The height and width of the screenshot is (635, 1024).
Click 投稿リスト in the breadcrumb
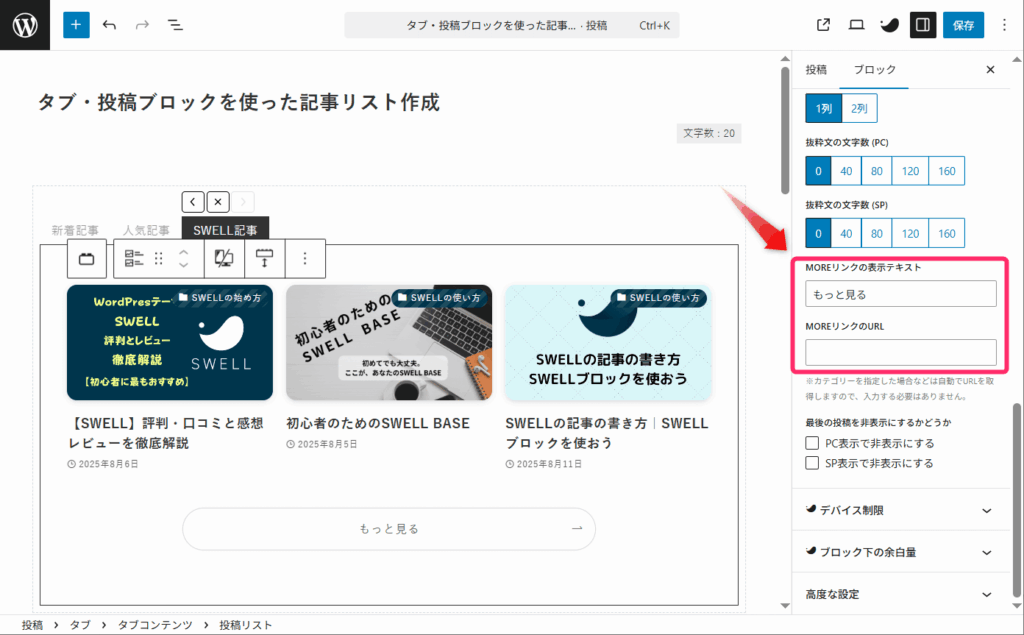click(246, 625)
